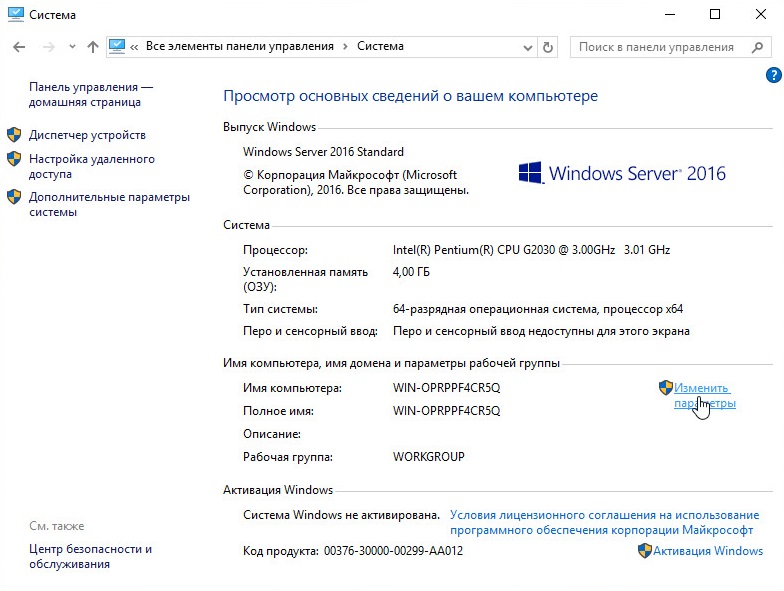Go up one level arrow
Image resolution: width=784 pixels, height=591 pixels.
pos(92,47)
